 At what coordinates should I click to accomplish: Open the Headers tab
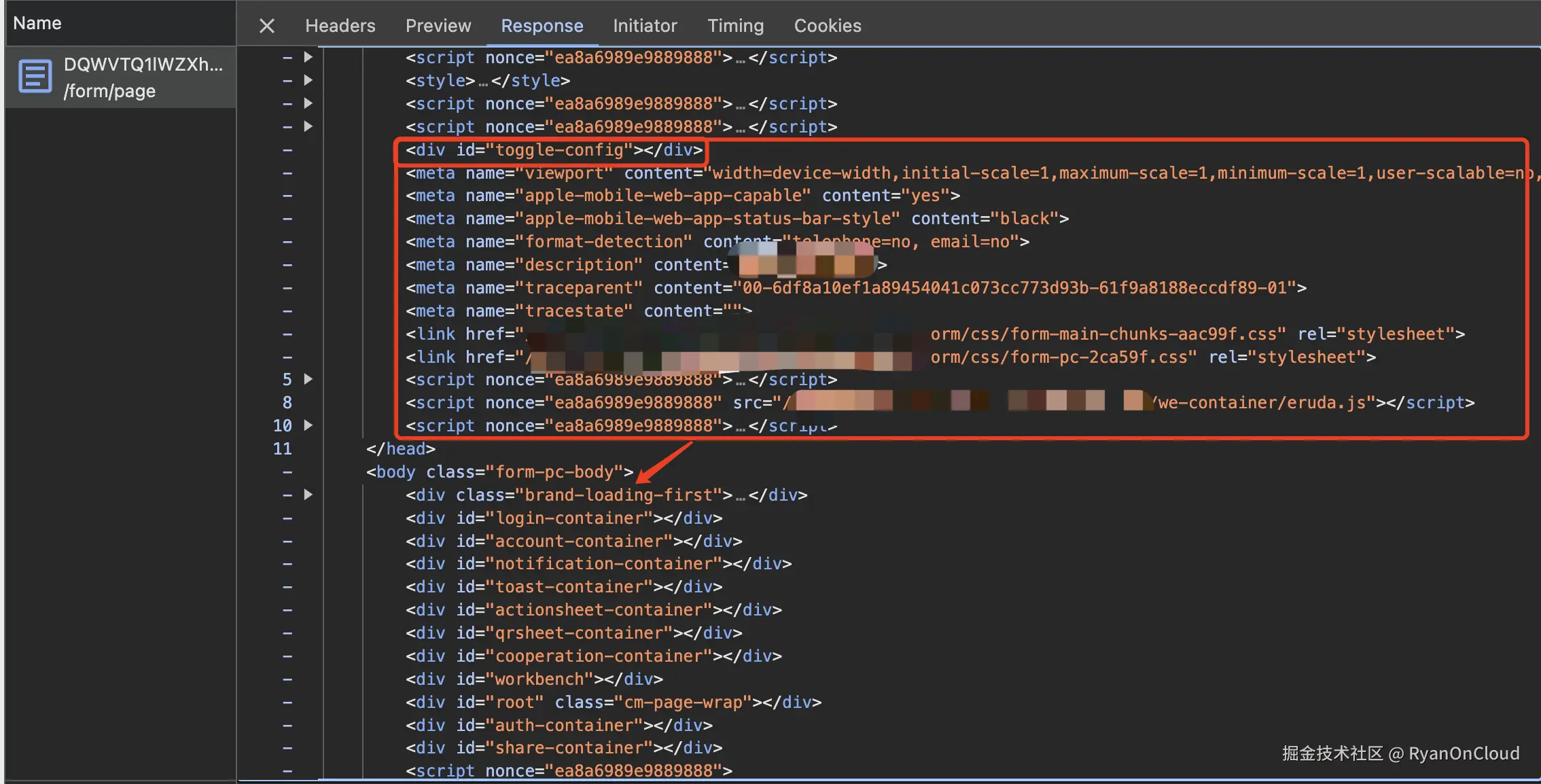coord(340,26)
